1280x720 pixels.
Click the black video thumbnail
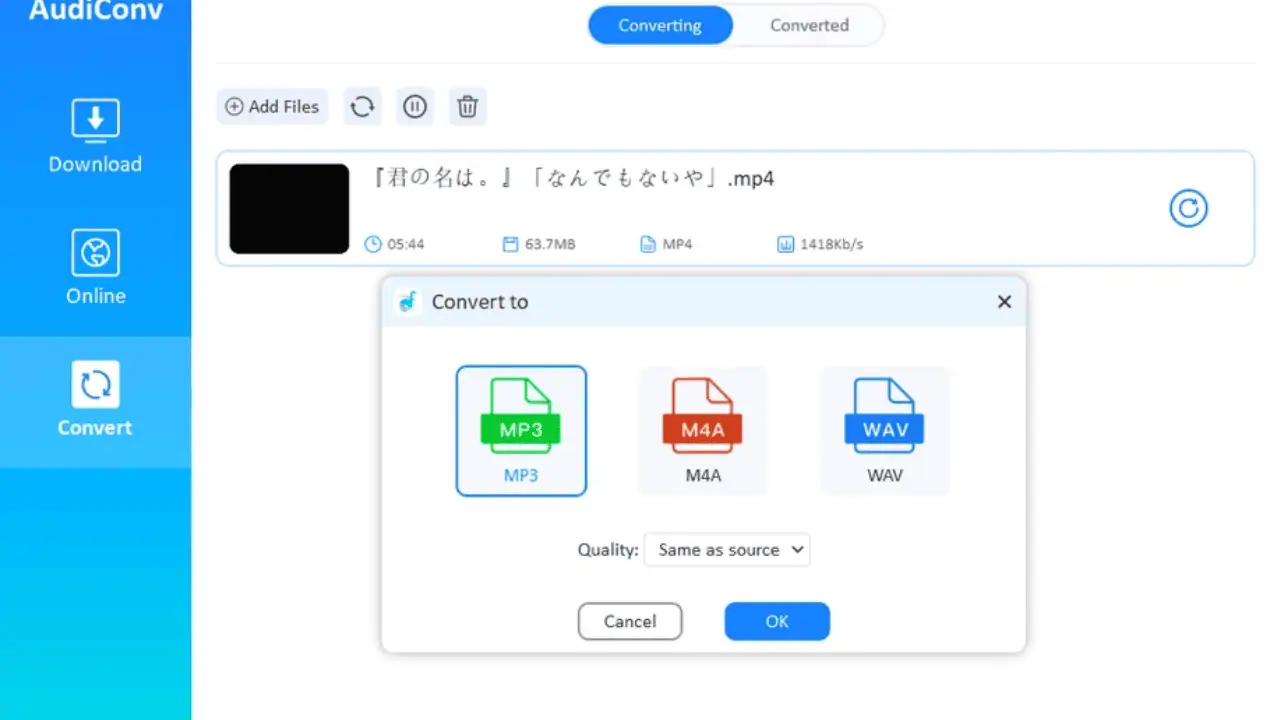click(289, 208)
